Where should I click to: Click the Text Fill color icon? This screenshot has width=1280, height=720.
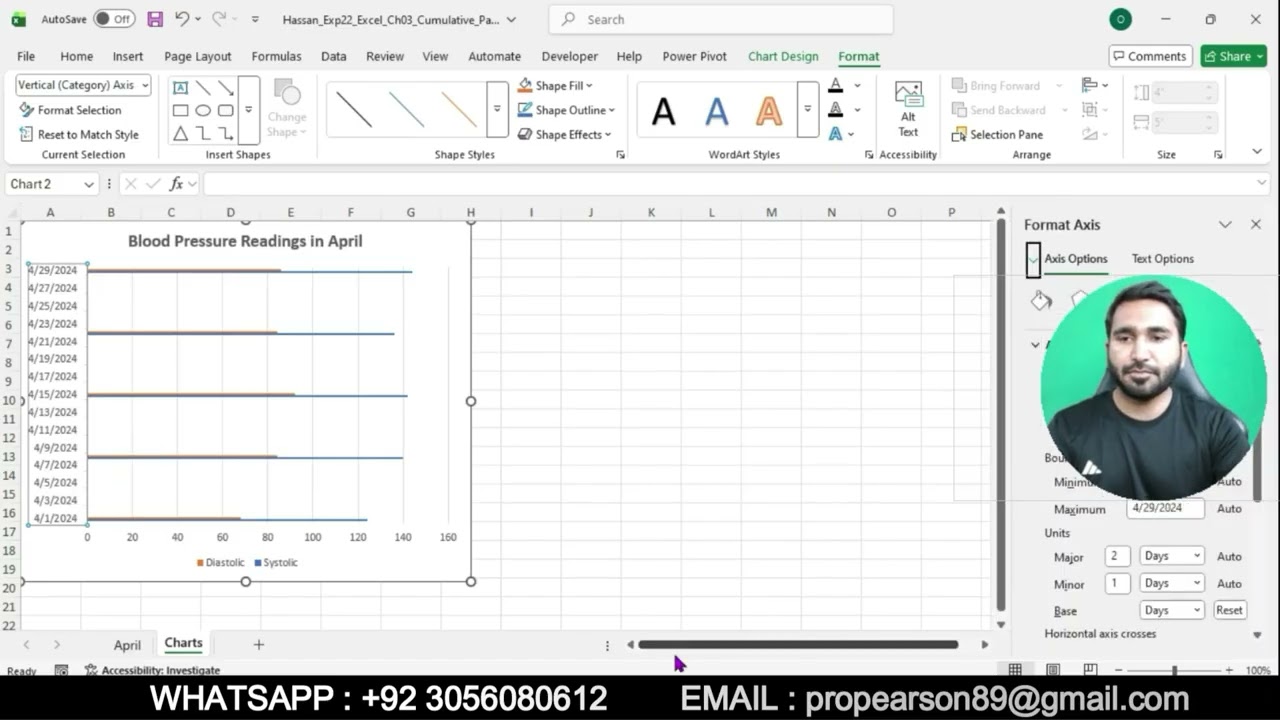coord(835,85)
